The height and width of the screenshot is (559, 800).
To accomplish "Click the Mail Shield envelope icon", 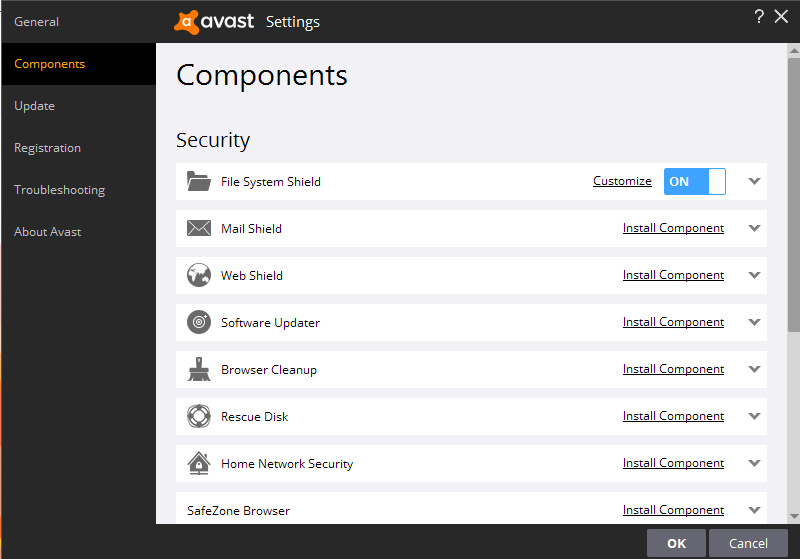I will (198, 229).
